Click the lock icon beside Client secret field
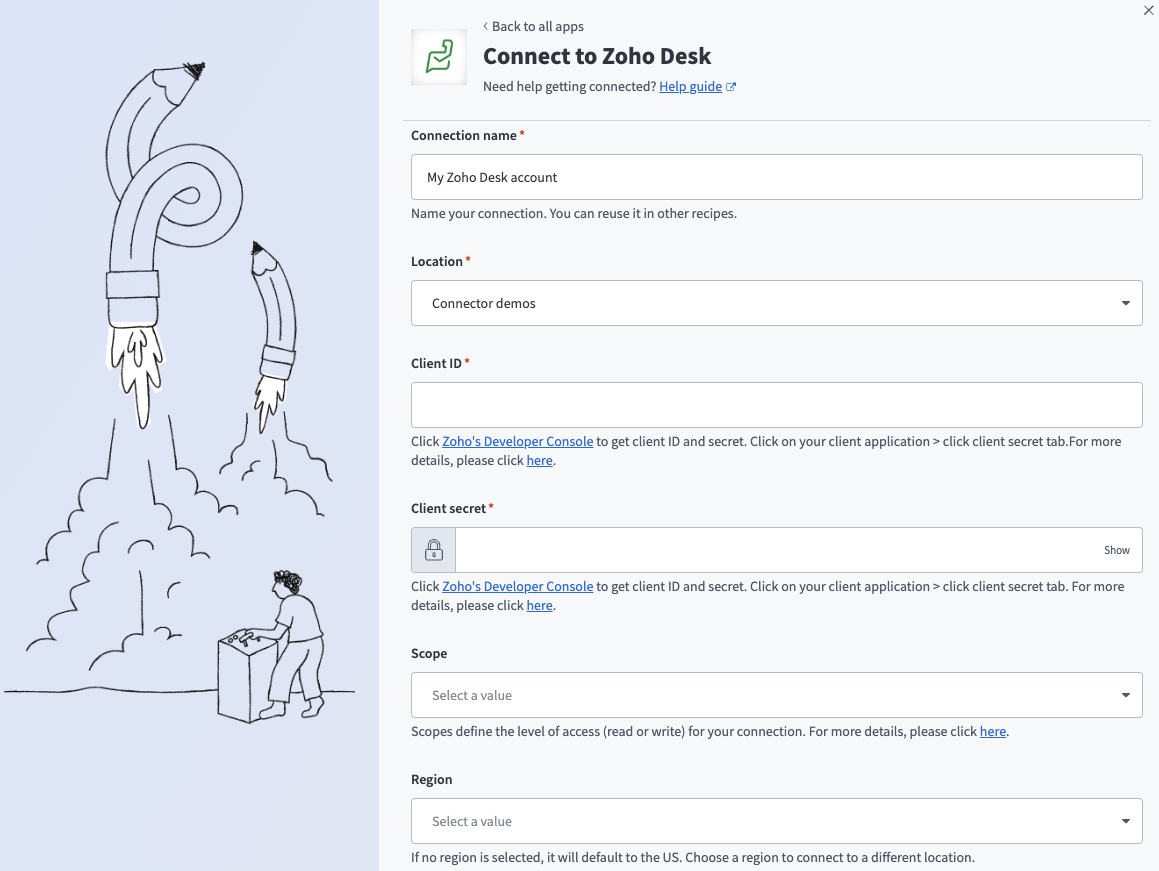The image size is (1159, 871). pyautogui.click(x=433, y=550)
